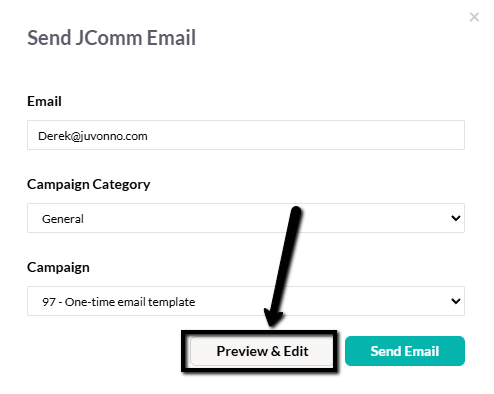Click the teal Send Email button
Viewport: 494px width, 394px height.
tap(405, 351)
